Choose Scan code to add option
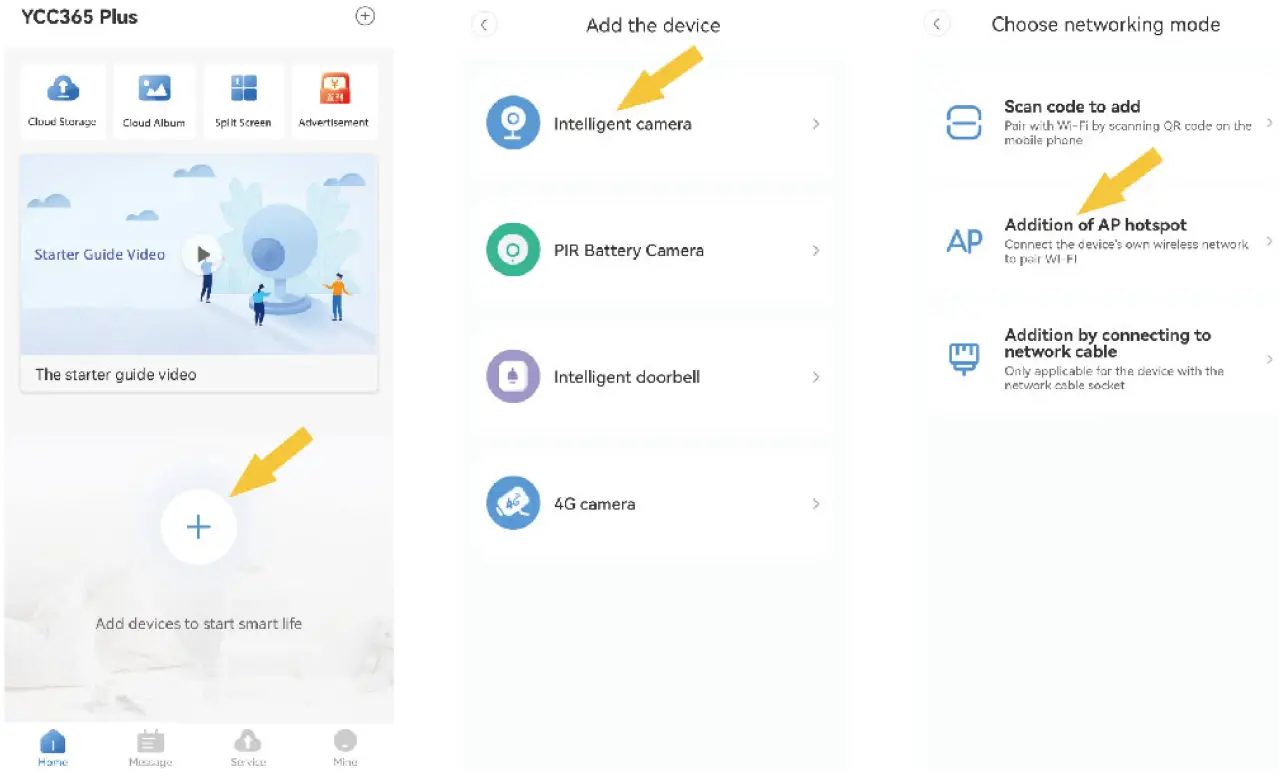This screenshot has width=1279, height=780. pos(1106,123)
